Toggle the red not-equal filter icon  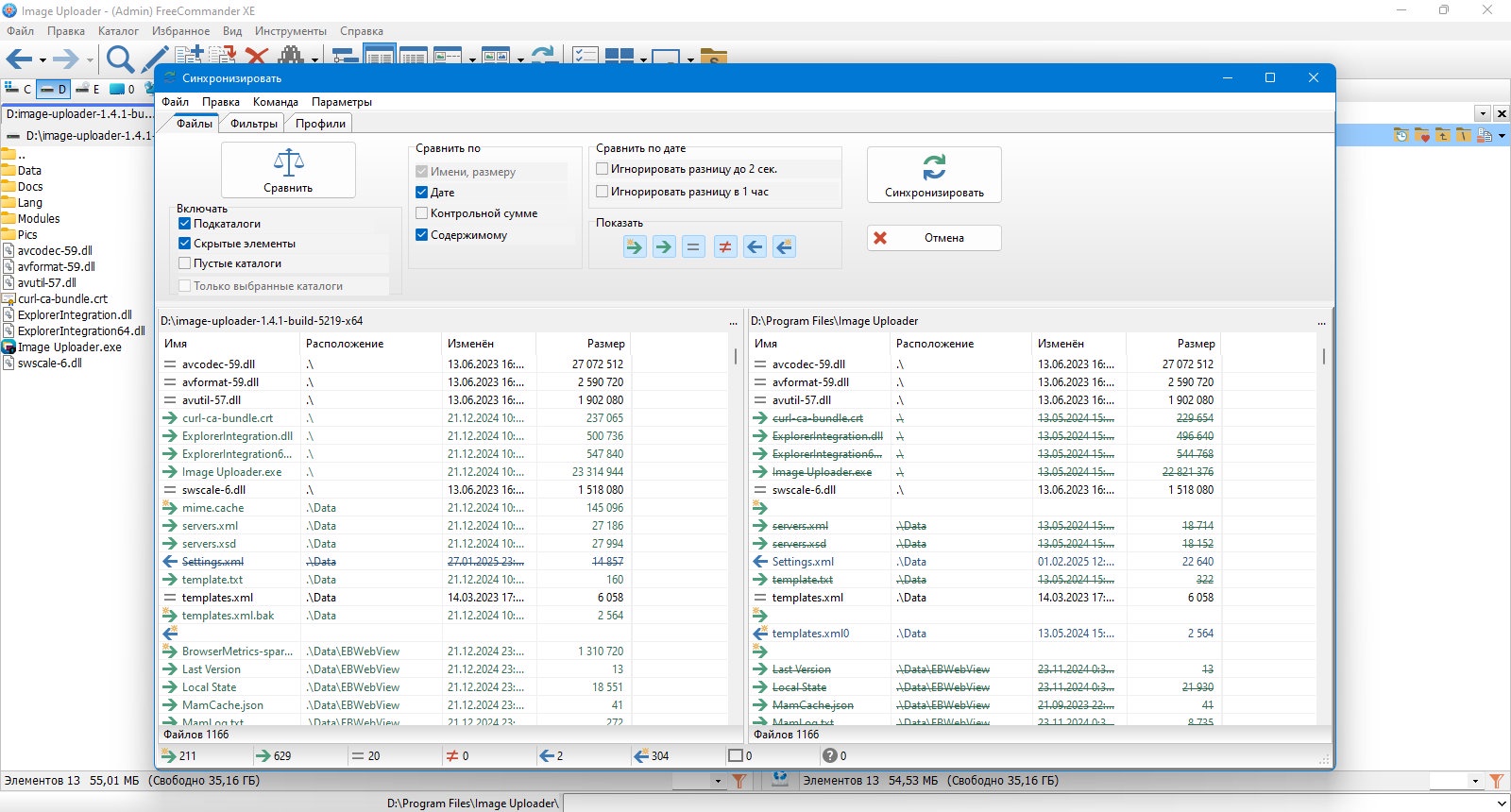click(x=724, y=247)
